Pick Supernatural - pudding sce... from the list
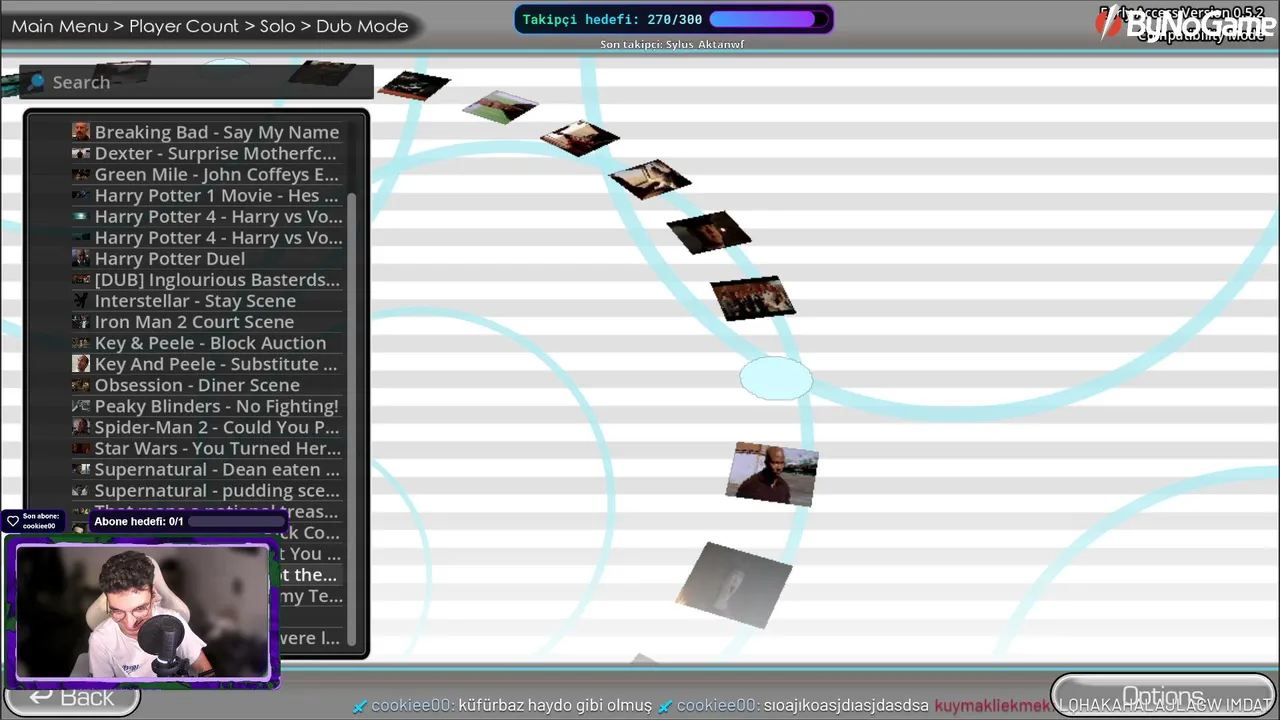1280x720 pixels. point(208,490)
